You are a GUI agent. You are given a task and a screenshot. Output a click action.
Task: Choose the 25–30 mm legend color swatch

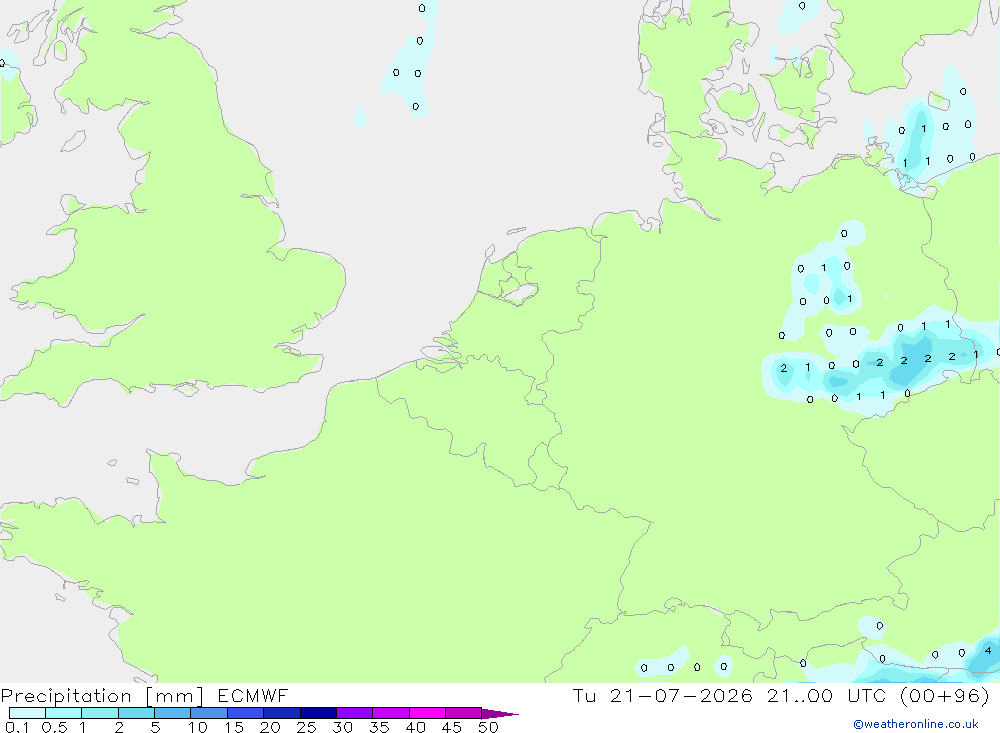pos(318,713)
